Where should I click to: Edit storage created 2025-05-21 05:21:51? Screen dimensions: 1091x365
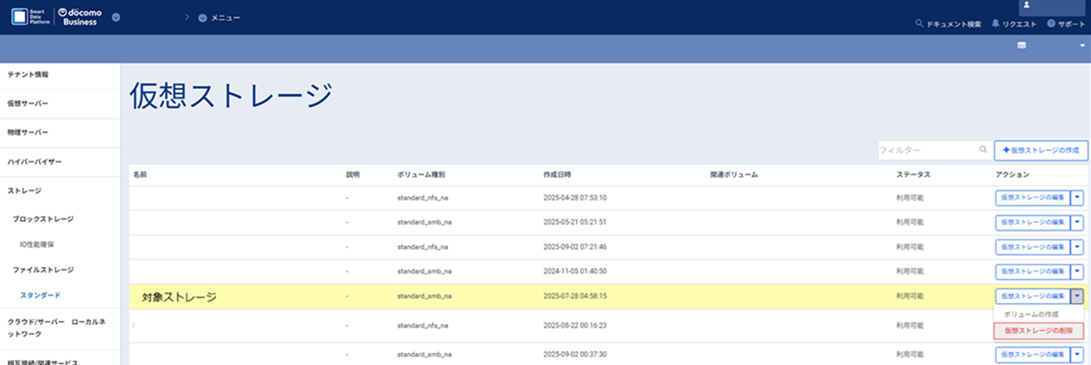click(x=1033, y=222)
